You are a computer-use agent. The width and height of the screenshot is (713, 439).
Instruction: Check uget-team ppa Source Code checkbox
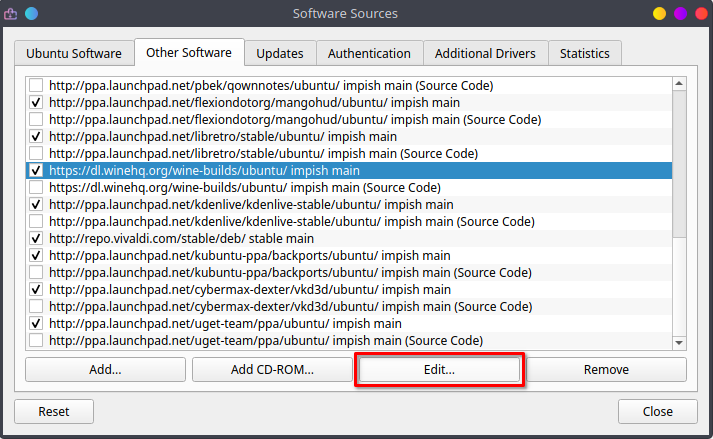click(36, 340)
